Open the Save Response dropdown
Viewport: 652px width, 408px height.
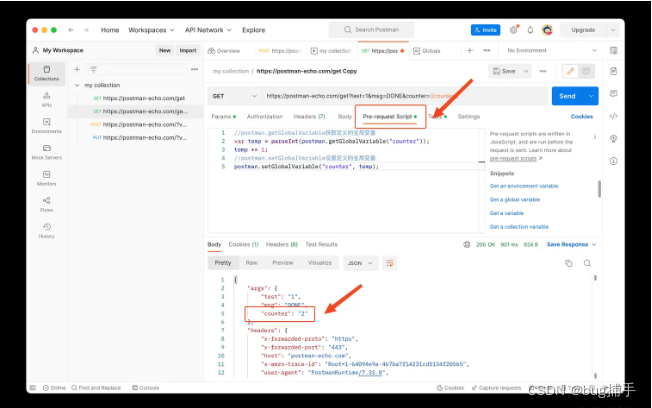pos(571,245)
